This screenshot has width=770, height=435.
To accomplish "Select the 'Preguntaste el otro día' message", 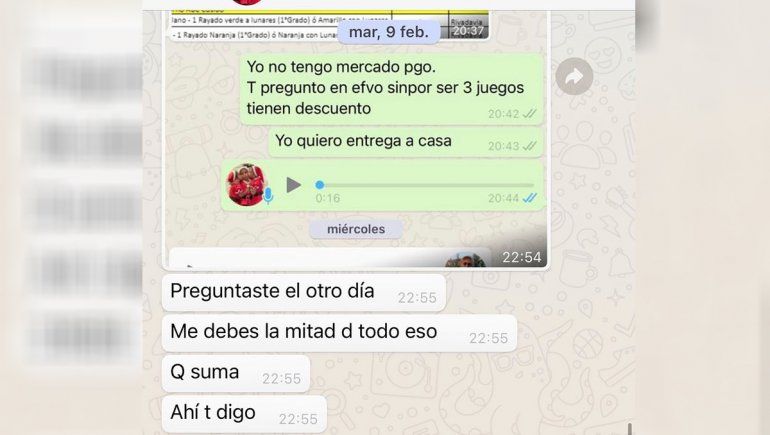I will coord(303,293).
